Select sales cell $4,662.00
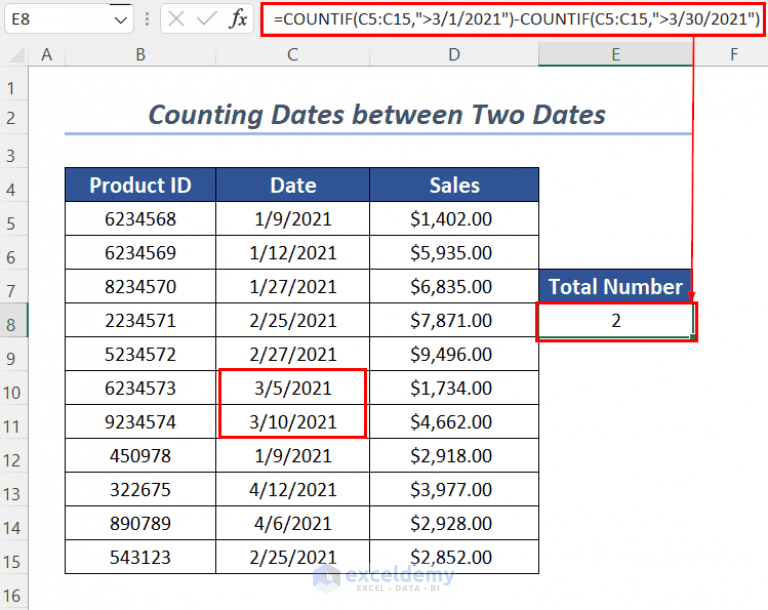The image size is (768, 610). point(454,422)
